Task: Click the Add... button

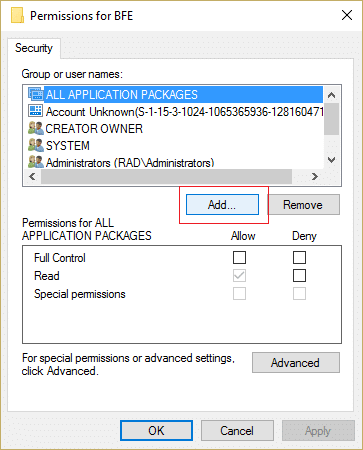Action: coord(222,205)
